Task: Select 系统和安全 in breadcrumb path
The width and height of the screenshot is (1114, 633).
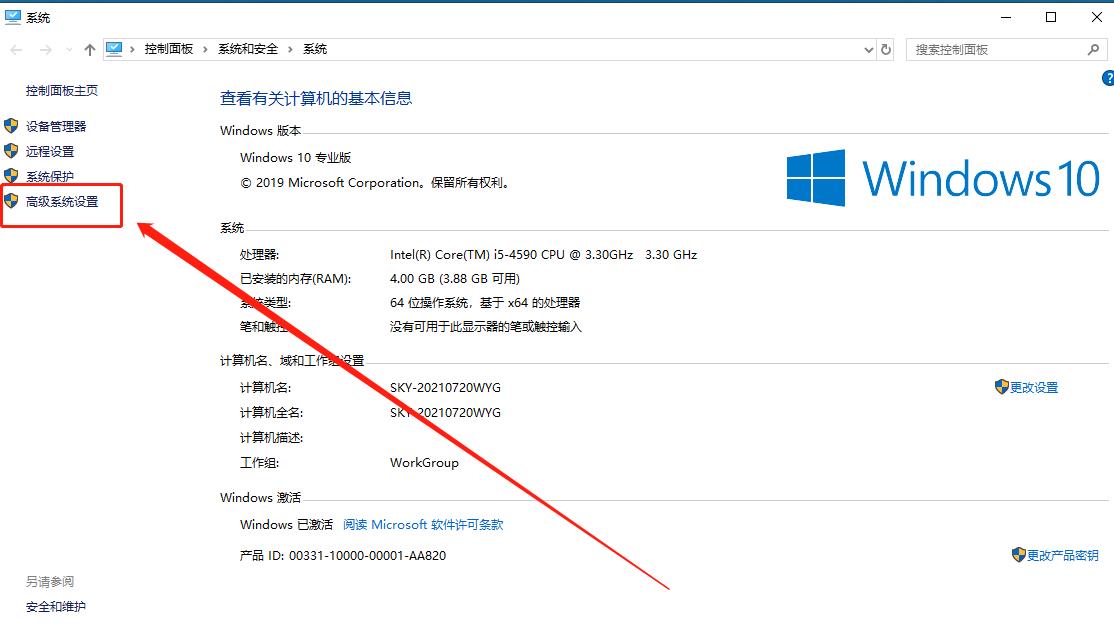Action: pyautogui.click(x=248, y=49)
